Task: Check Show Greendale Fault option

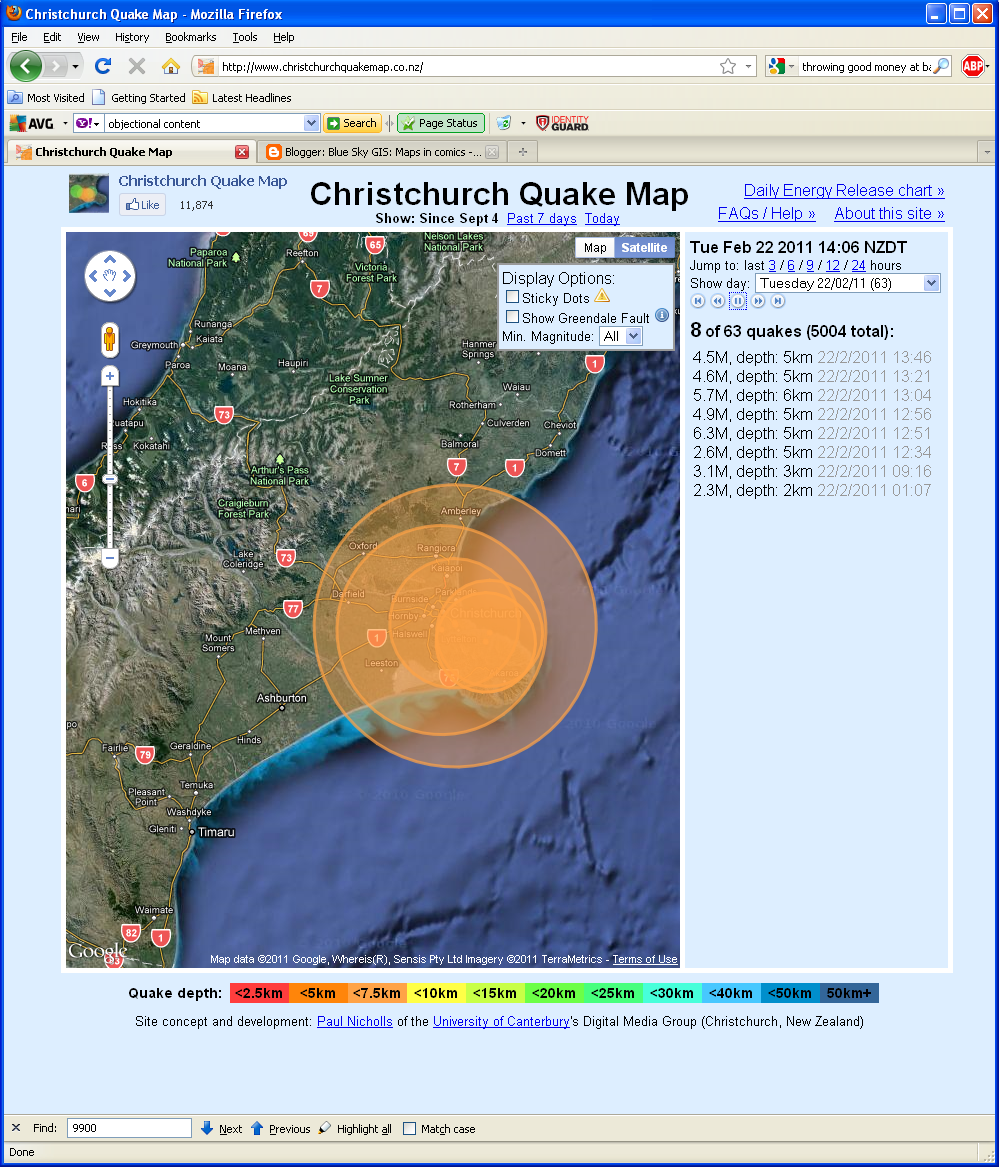Action: click(512, 316)
